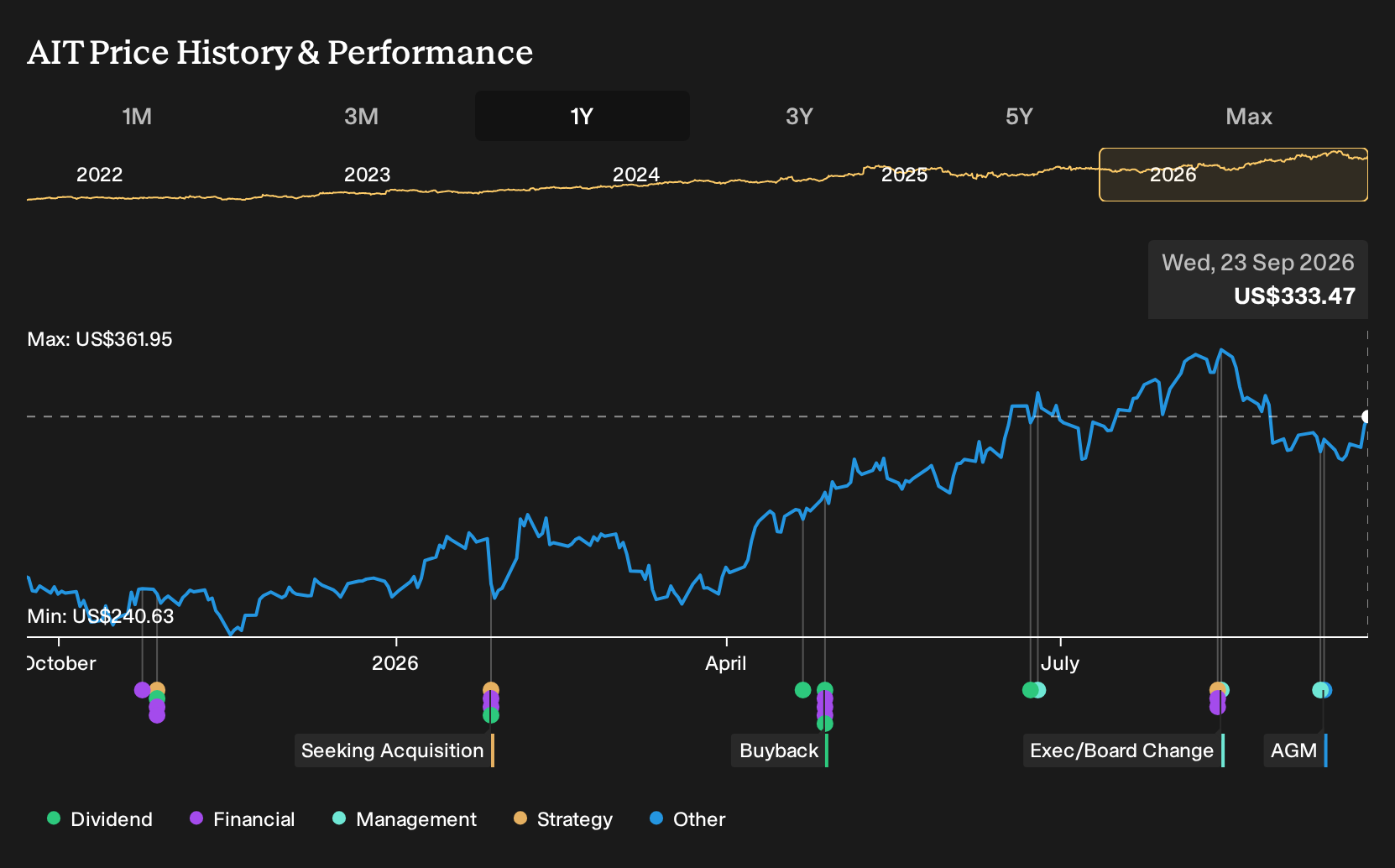The image size is (1395, 868).
Task: Select green Dividend marker above Seeking Acquisition label
Action: [491, 716]
